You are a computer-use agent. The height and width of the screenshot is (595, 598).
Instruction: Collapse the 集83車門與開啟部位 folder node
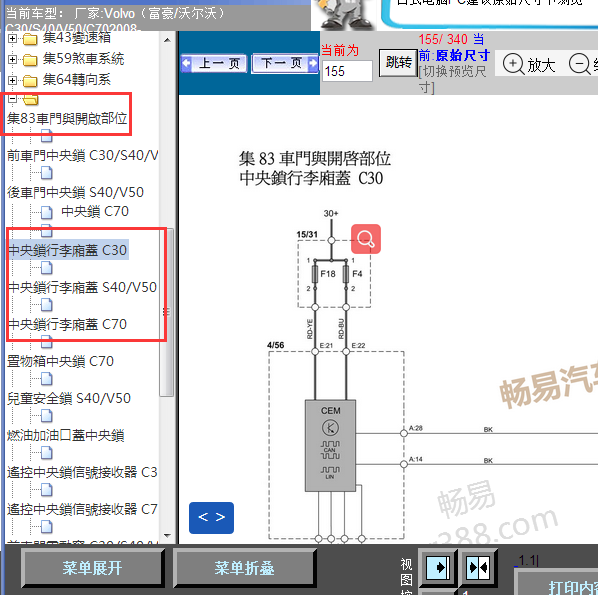point(12,99)
